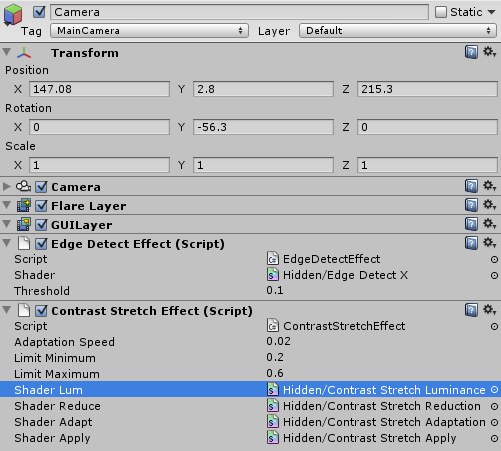
Task: Open object picker beside the EdgeDetectEffect script field
Action: tap(494, 259)
